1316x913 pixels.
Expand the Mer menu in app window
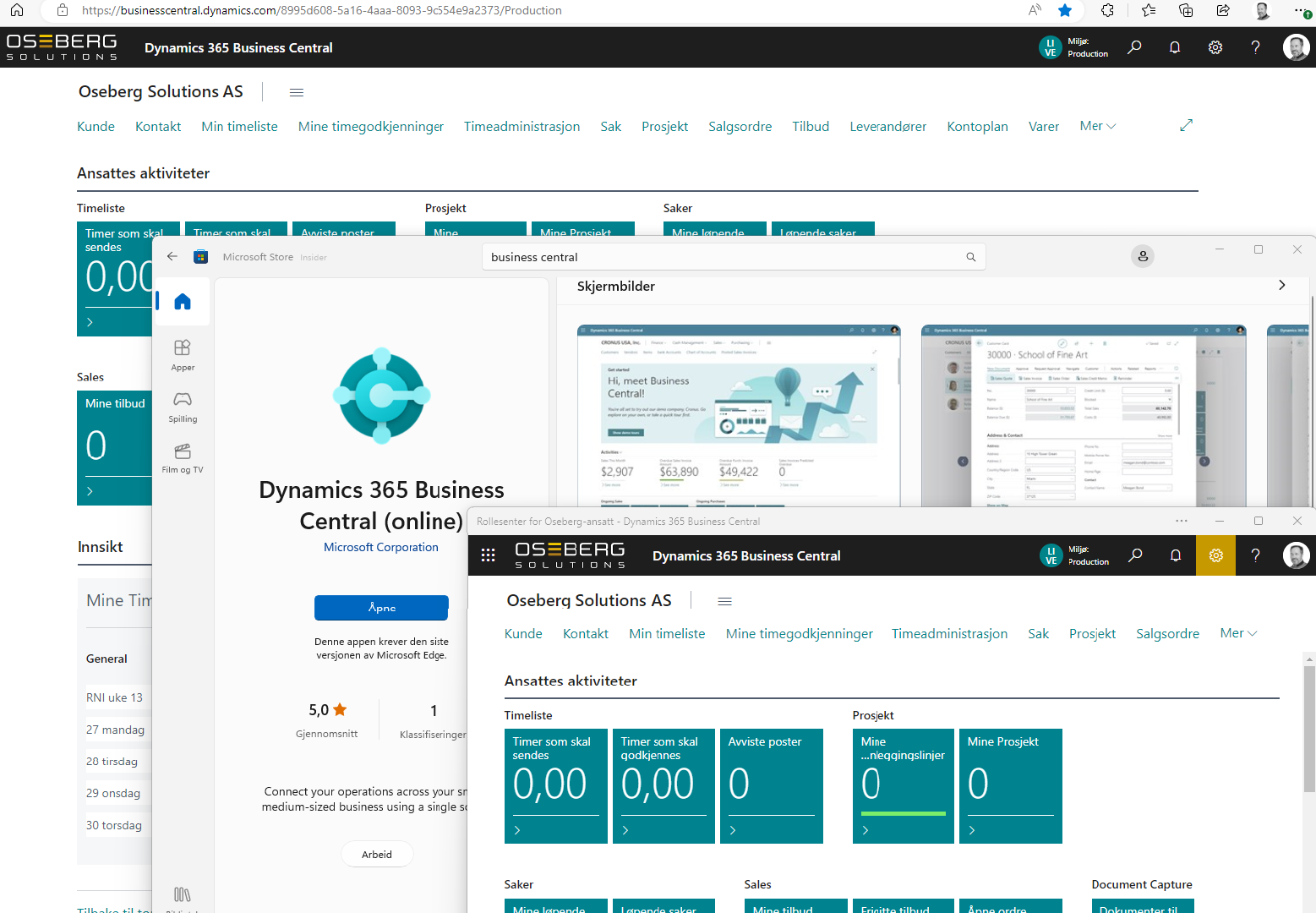point(1238,633)
